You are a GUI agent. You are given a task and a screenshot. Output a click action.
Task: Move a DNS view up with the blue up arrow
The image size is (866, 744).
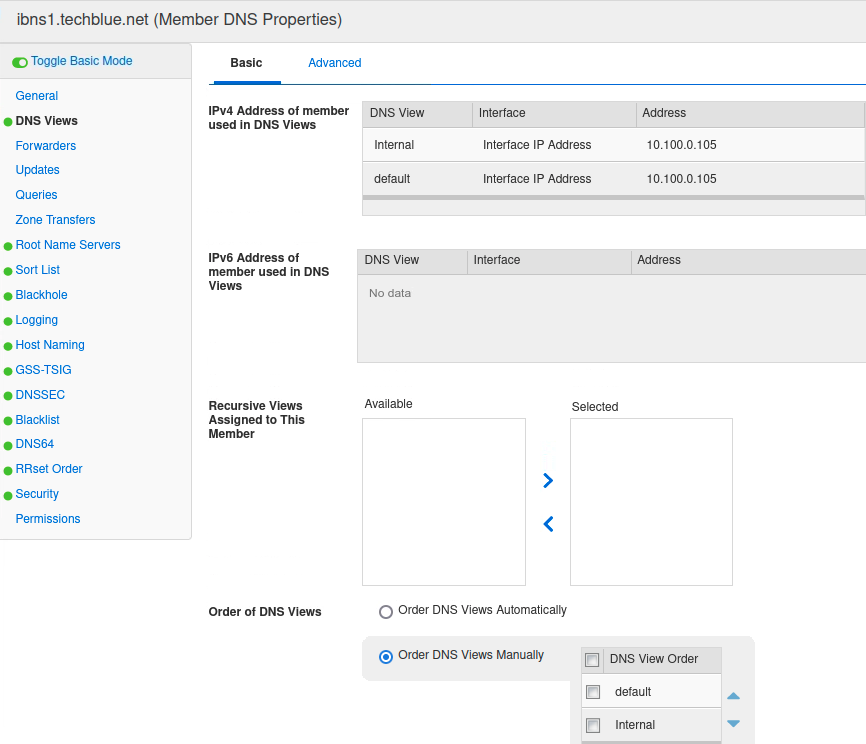[733, 695]
